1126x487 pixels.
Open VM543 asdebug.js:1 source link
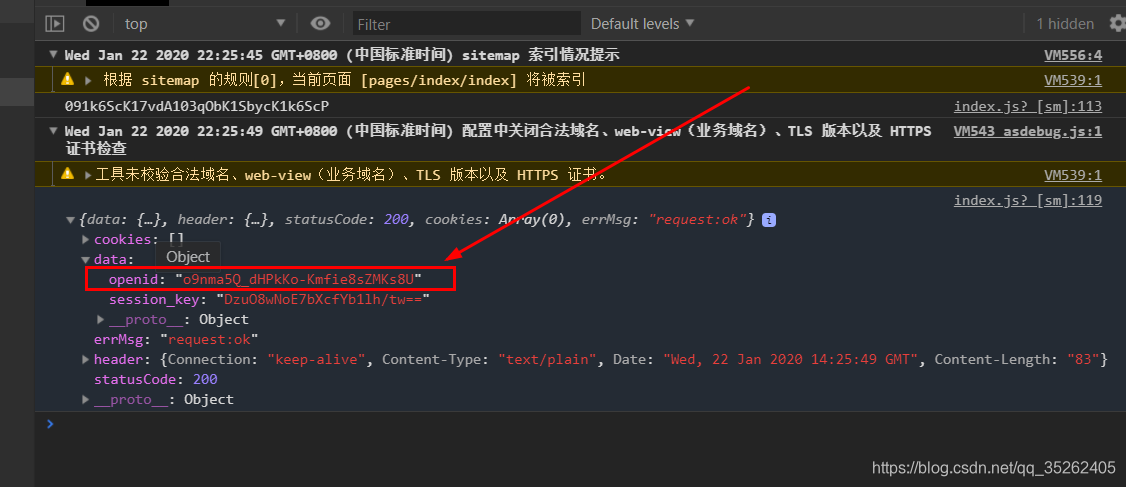pyautogui.click(x=1028, y=131)
